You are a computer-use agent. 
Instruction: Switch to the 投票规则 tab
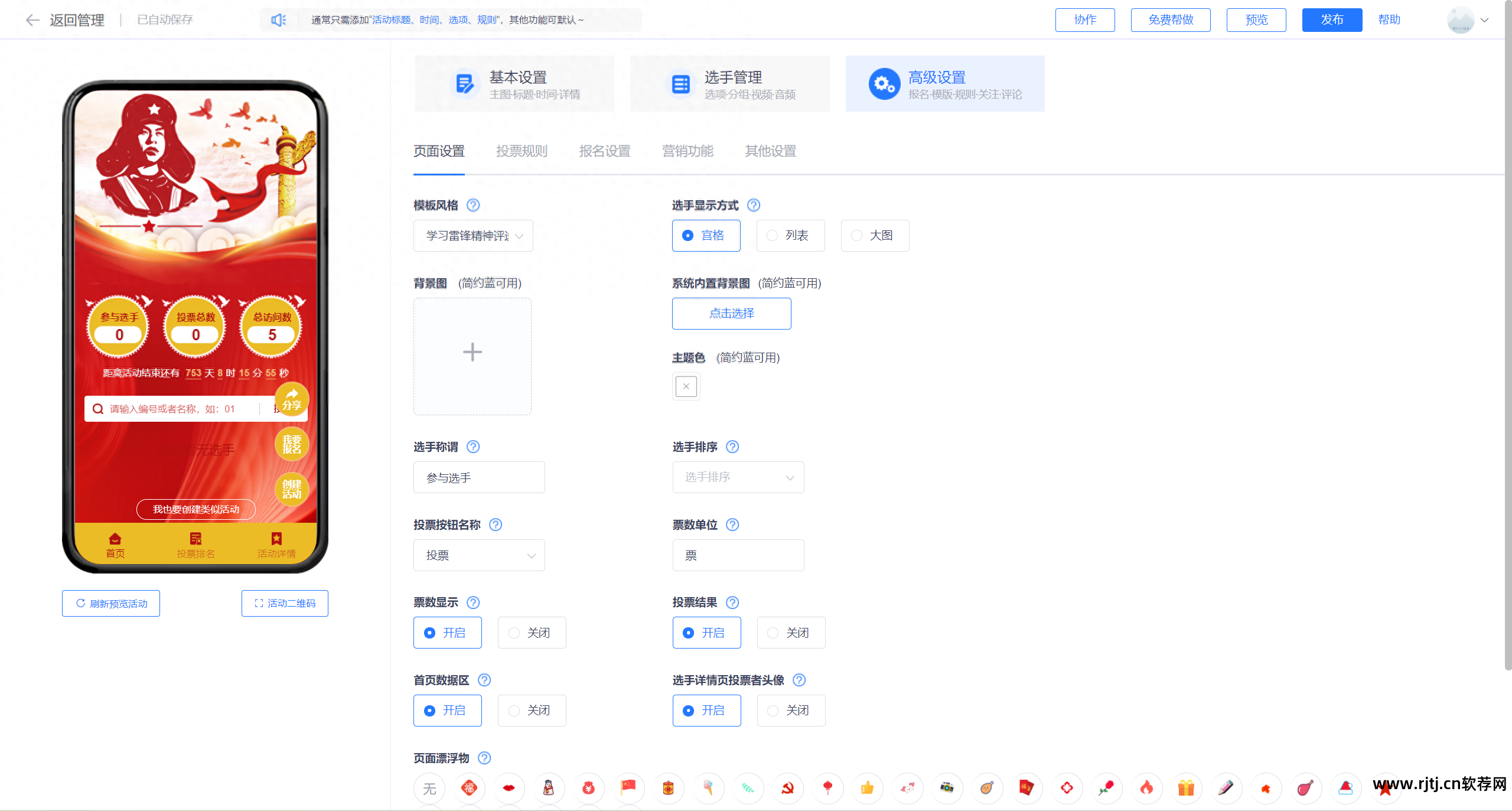(x=522, y=151)
